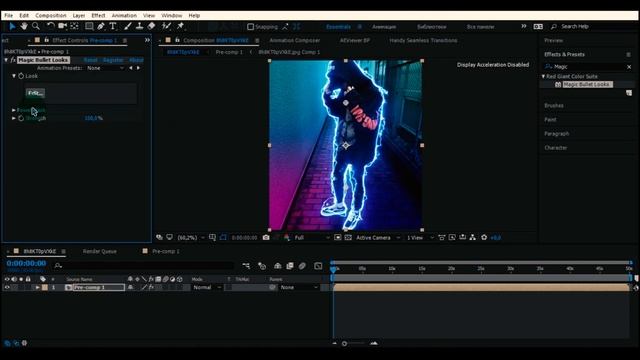The image size is (640, 360).
Task: Open the Paragraph panel
Action: tap(556, 134)
